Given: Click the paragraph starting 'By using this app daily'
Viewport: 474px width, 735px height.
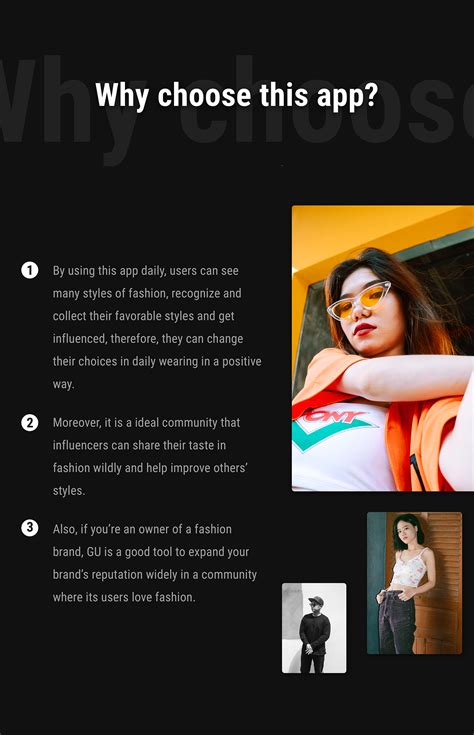Looking at the screenshot, I should [157, 327].
